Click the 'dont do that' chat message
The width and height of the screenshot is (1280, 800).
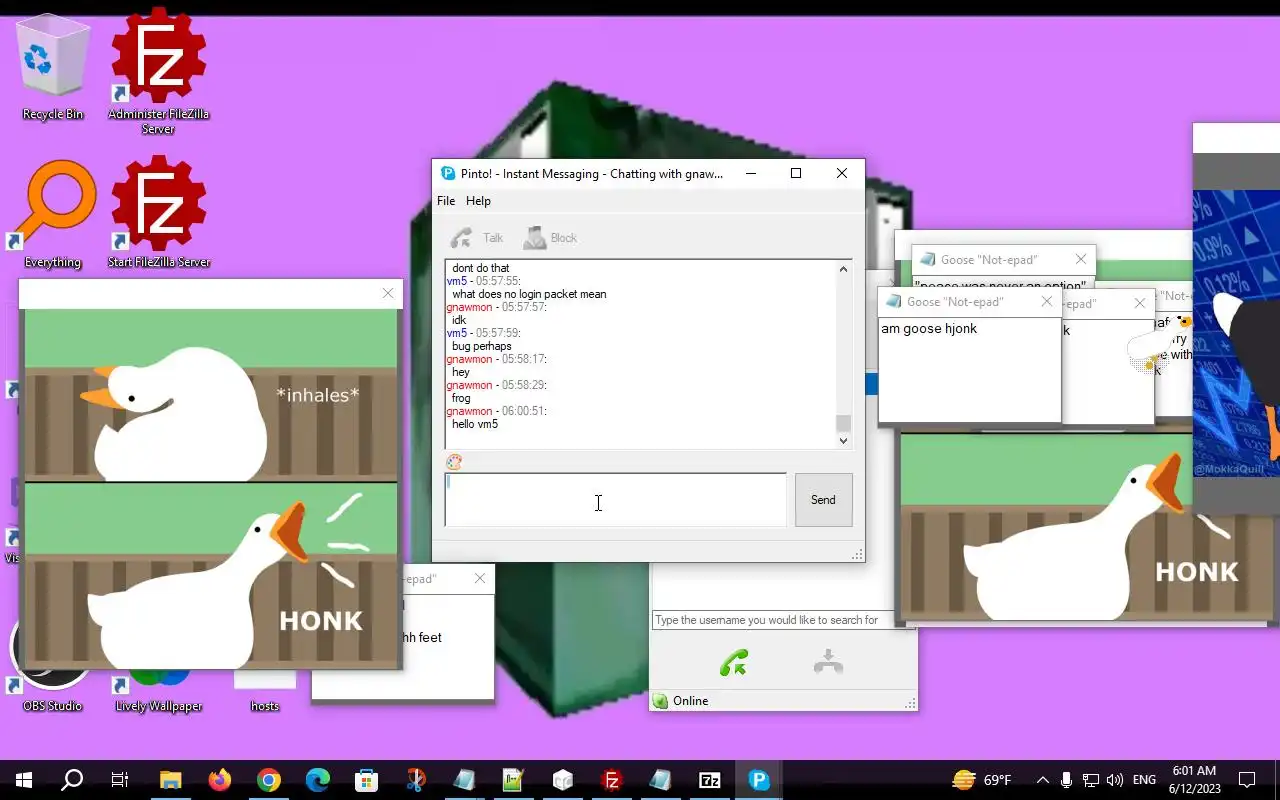pos(481,268)
